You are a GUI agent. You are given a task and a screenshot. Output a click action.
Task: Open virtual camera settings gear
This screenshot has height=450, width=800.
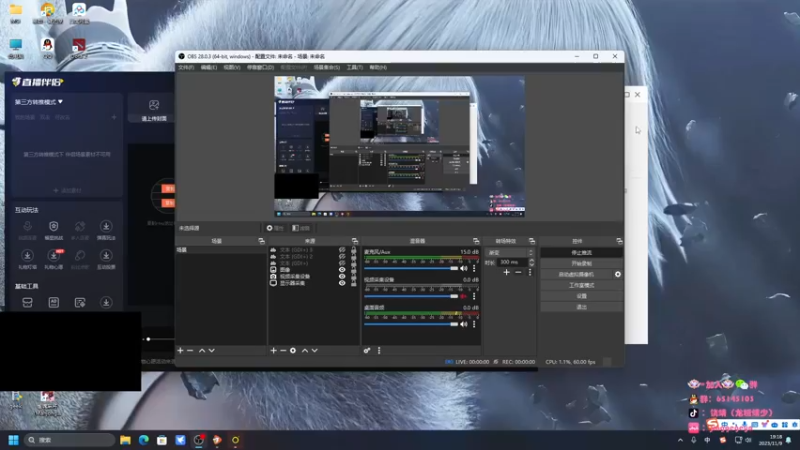click(x=618, y=274)
